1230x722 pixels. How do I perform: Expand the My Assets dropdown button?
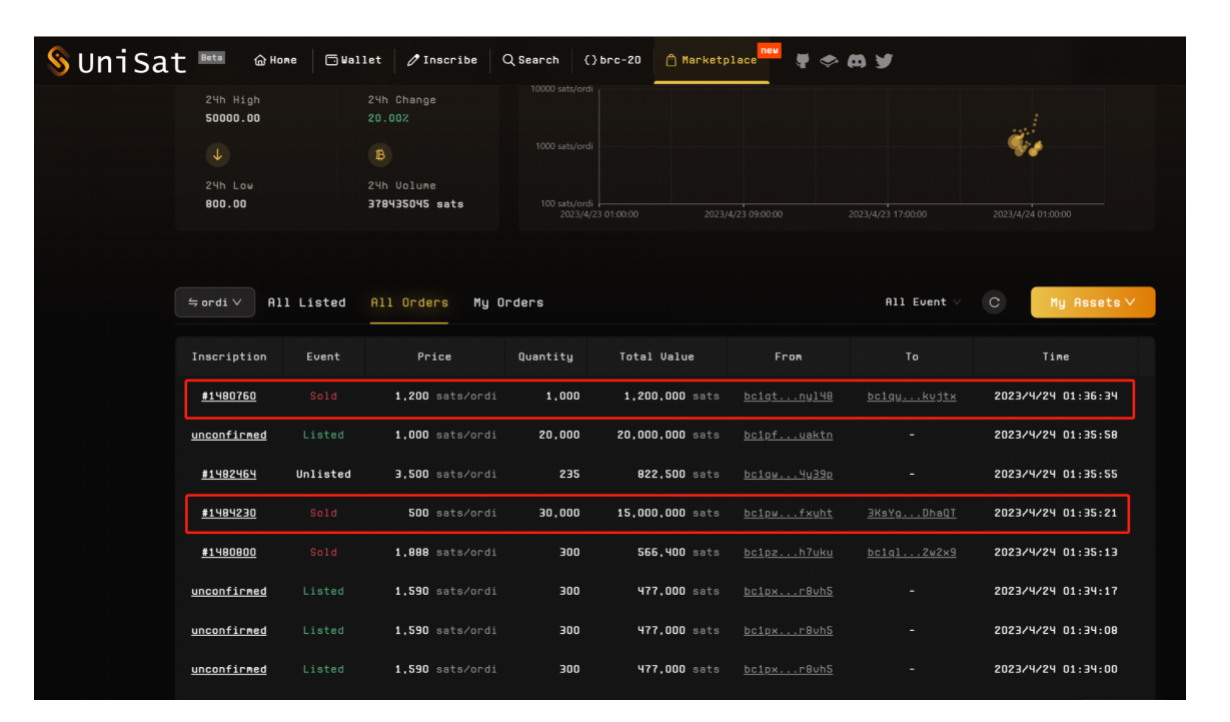1093,303
